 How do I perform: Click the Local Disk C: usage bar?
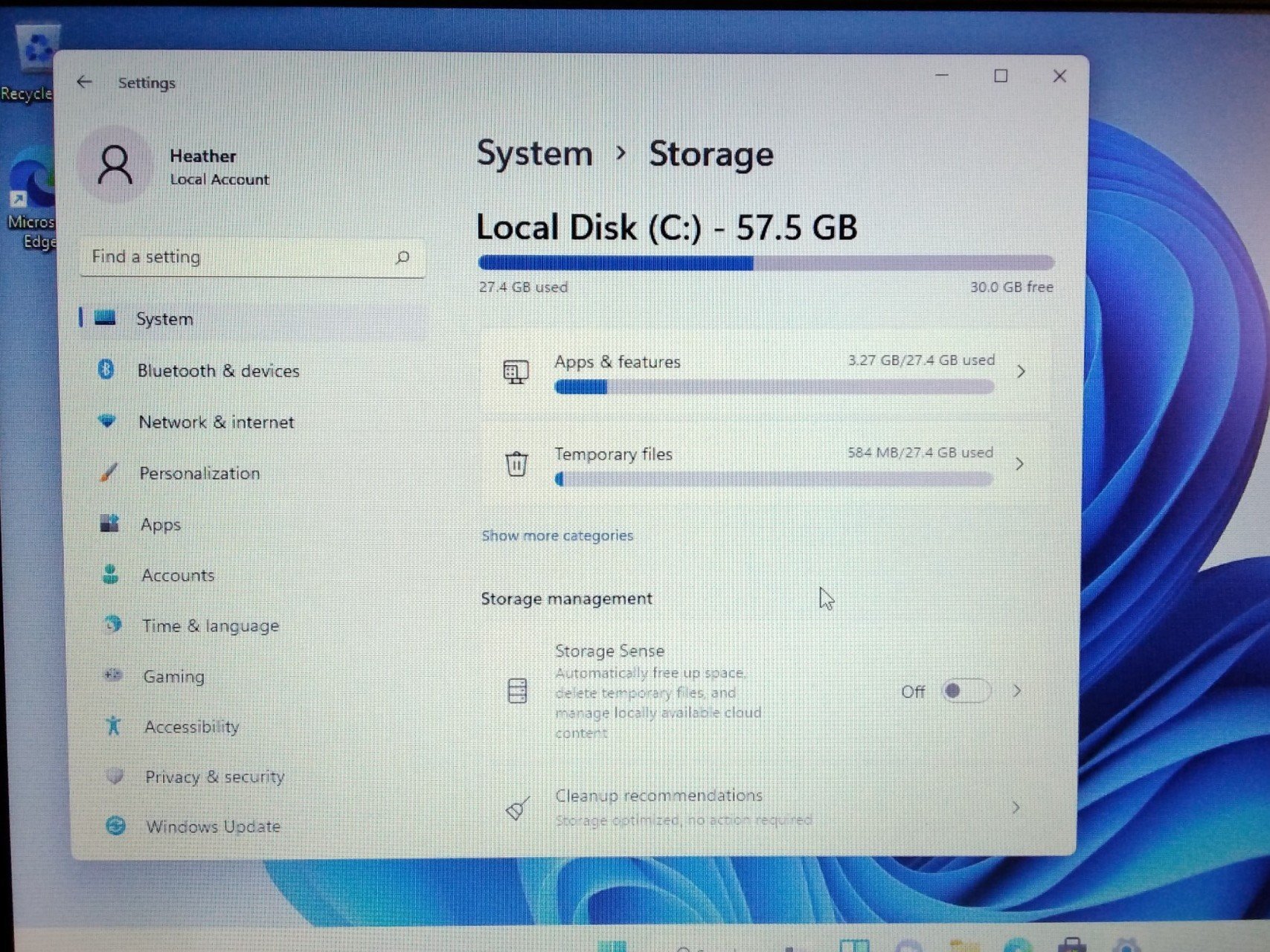tap(766, 263)
